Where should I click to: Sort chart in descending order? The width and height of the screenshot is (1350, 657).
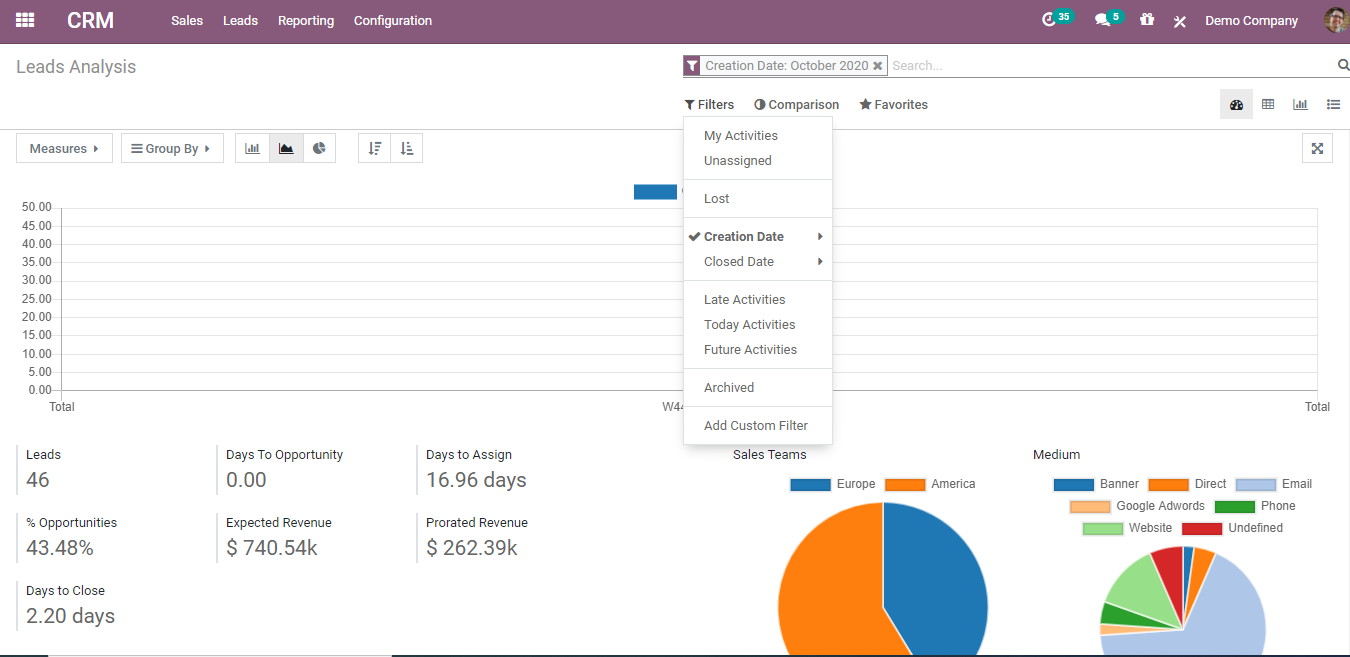click(375, 148)
